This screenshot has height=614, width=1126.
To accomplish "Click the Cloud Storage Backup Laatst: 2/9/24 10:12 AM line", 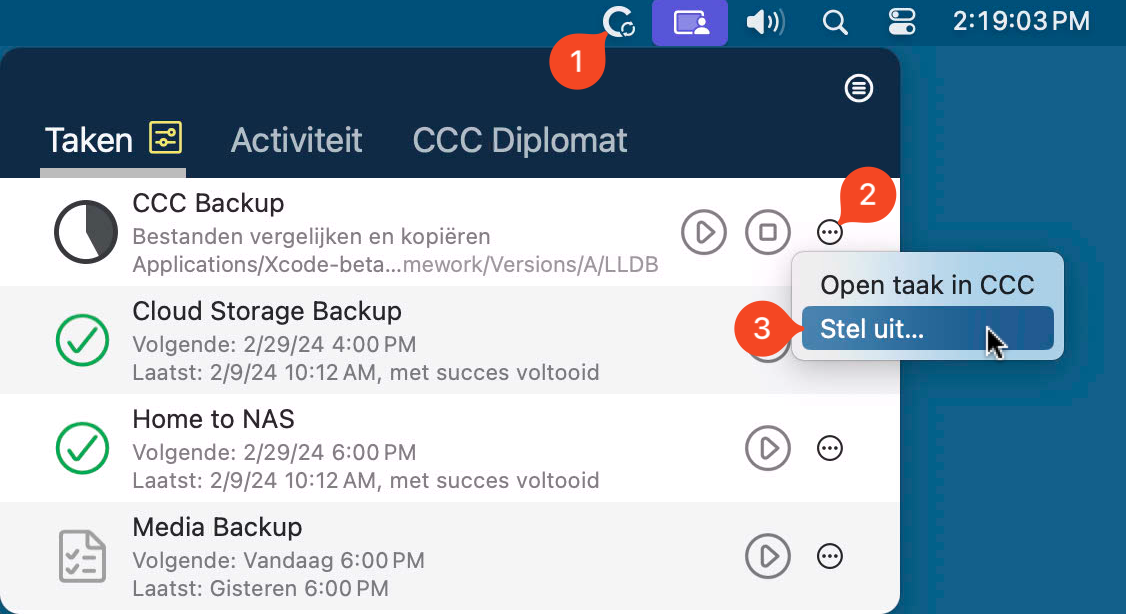I will tap(366, 373).
